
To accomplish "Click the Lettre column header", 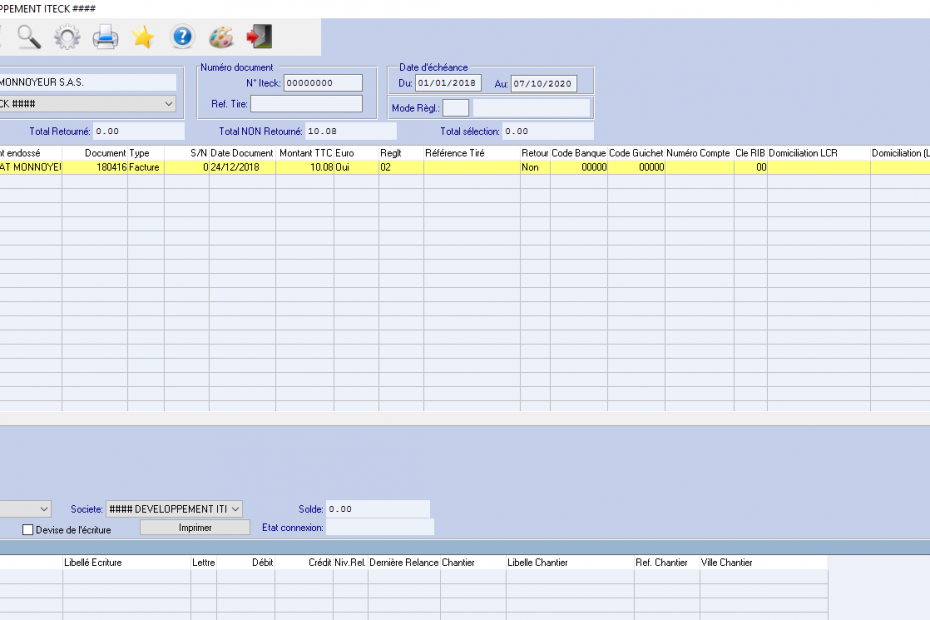I will click(203, 562).
